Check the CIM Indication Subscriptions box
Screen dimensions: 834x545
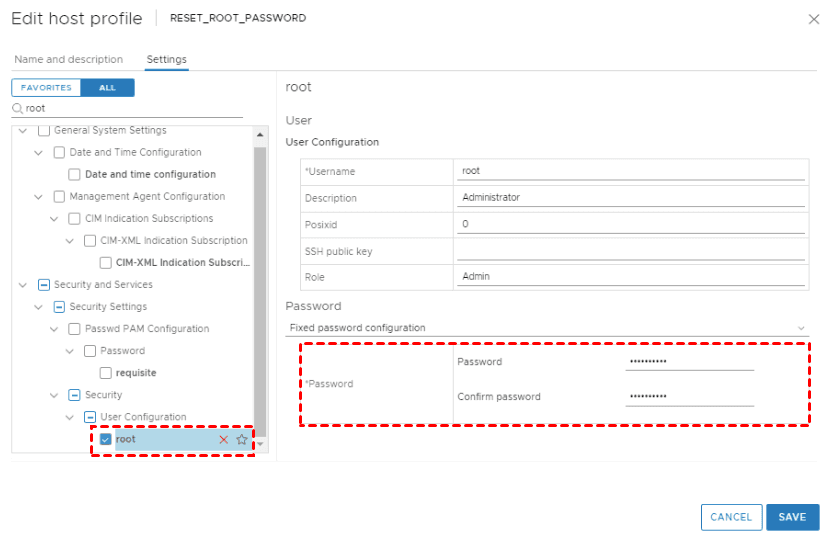click(74, 219)
